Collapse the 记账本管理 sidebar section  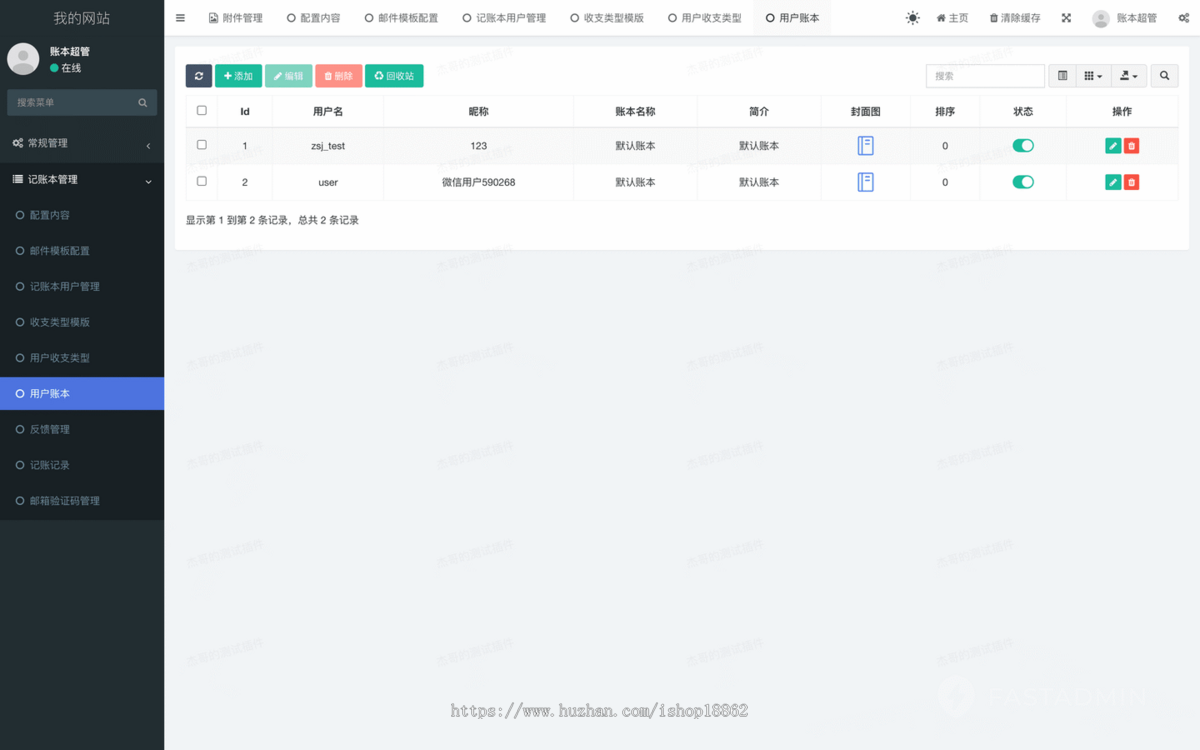(x=82, y=179)
